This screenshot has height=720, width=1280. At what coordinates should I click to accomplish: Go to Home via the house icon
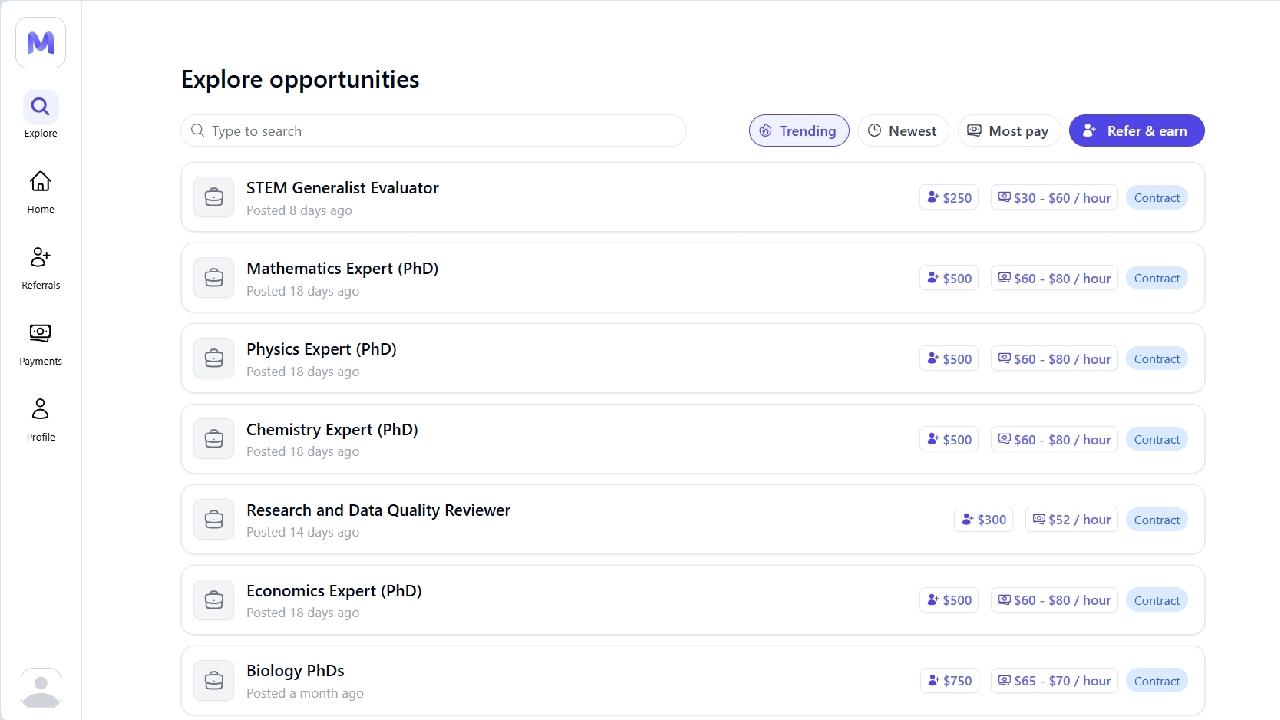point(41,182)
